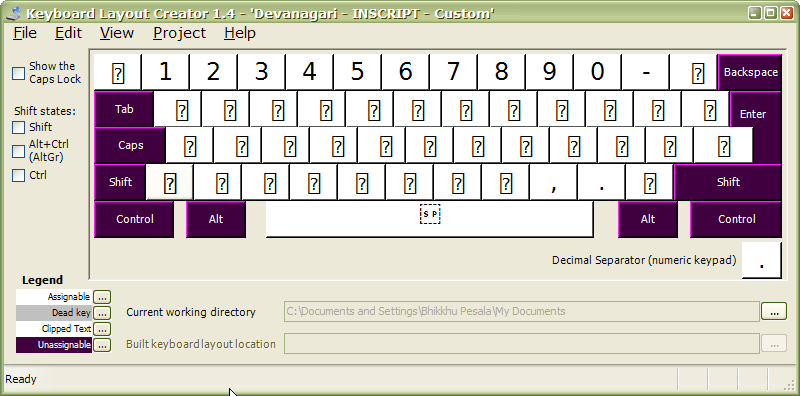Click the left Alt key
The height and width of the screenshot is (396, 800).
(x=216, y=219)
